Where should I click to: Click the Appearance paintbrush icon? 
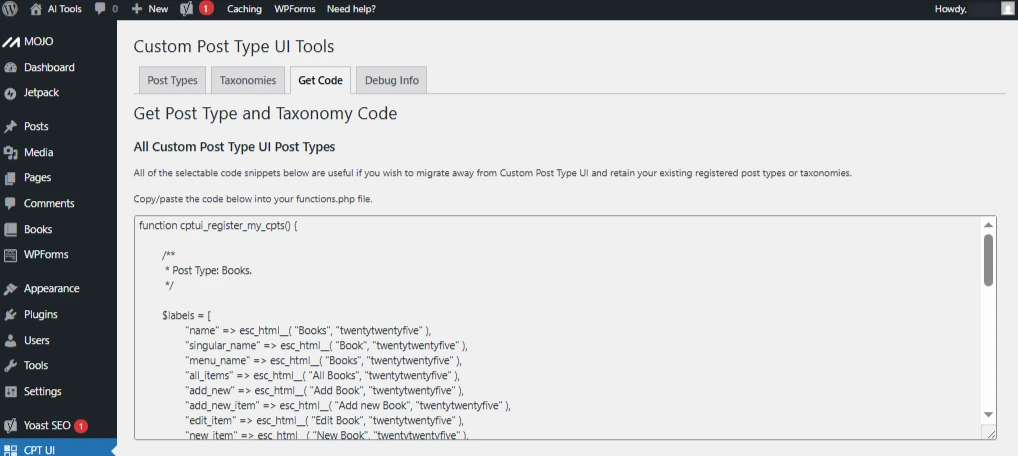tap(11, 289)
